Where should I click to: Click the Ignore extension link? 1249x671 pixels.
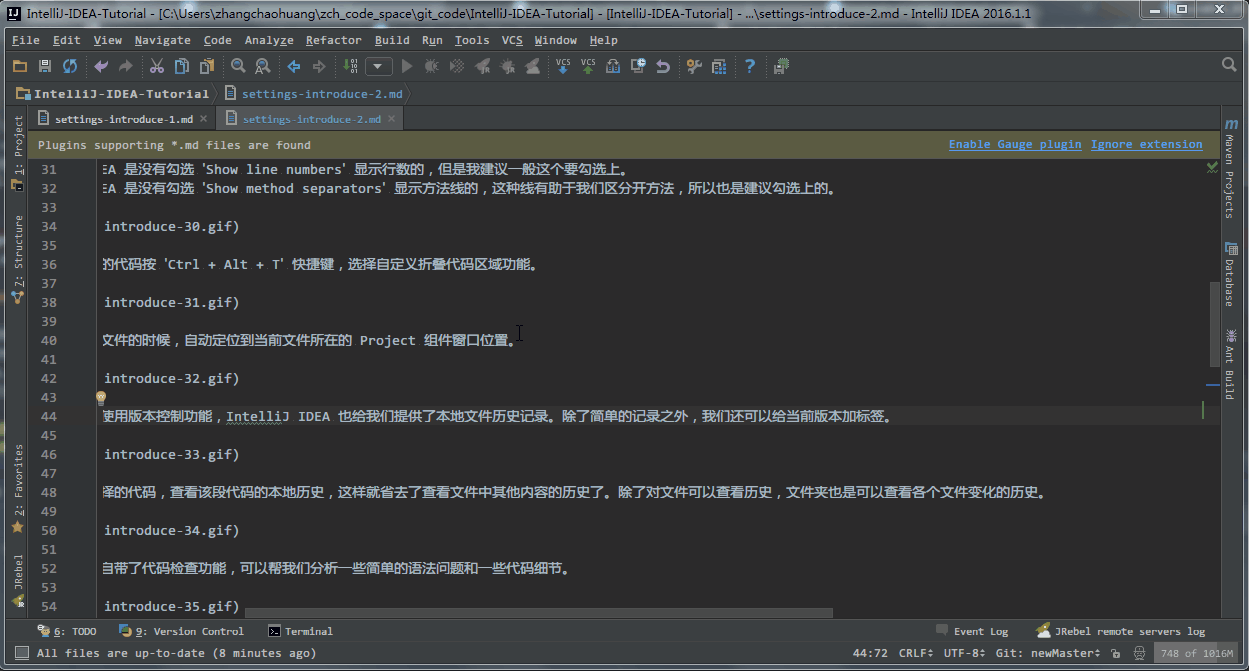point(1146,144)
